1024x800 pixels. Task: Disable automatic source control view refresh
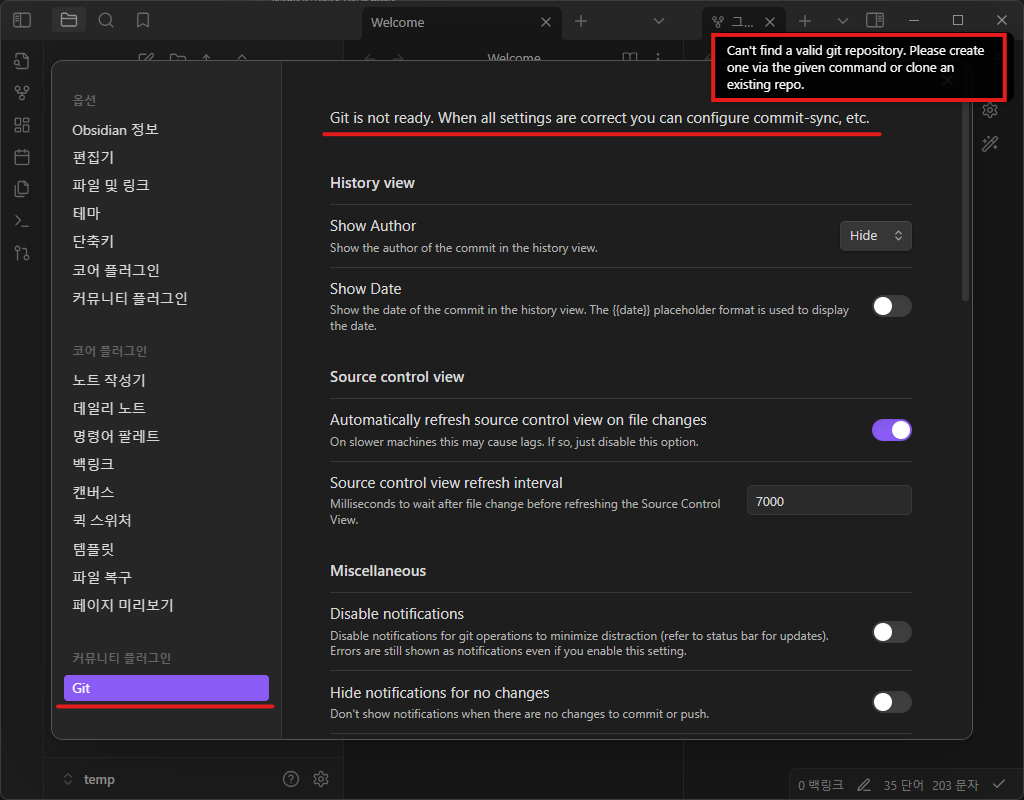coord(891,430)
